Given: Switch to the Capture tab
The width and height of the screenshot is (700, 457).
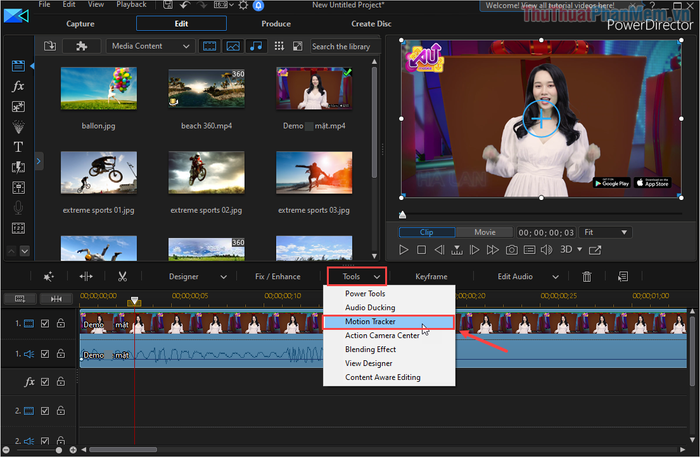Looking at the screenshot, I should pyautogui.click(x=80, y=24).
